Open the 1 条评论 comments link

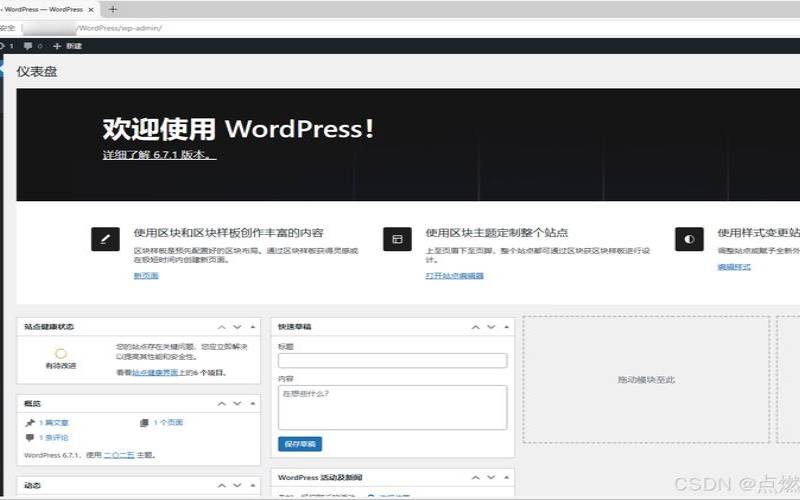point(54,438)
